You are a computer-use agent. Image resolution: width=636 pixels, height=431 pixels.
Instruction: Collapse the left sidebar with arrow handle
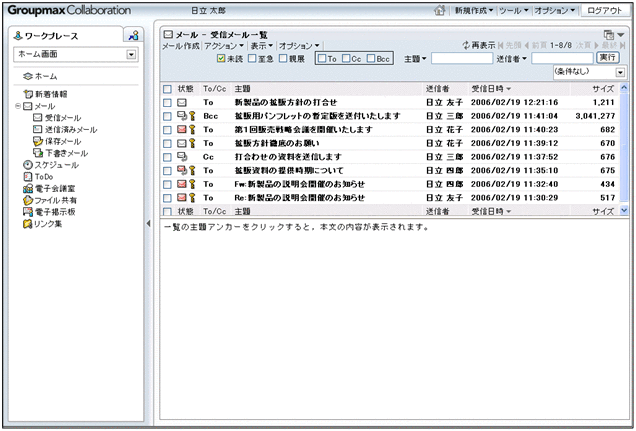[x=148, y=223]
